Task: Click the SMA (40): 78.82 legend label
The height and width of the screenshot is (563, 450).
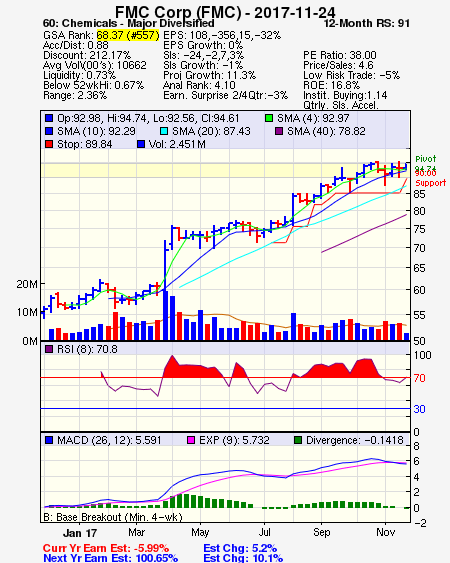Action: (326, 131)
